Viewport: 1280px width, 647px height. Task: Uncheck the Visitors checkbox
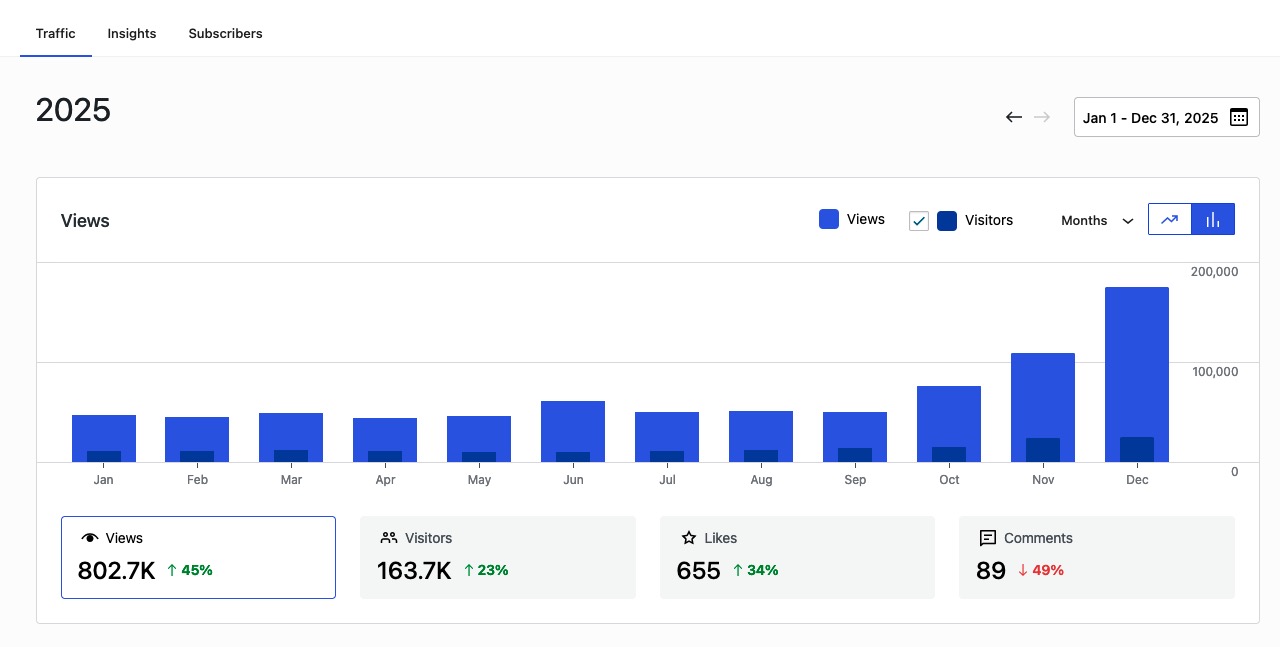point(919,221)
